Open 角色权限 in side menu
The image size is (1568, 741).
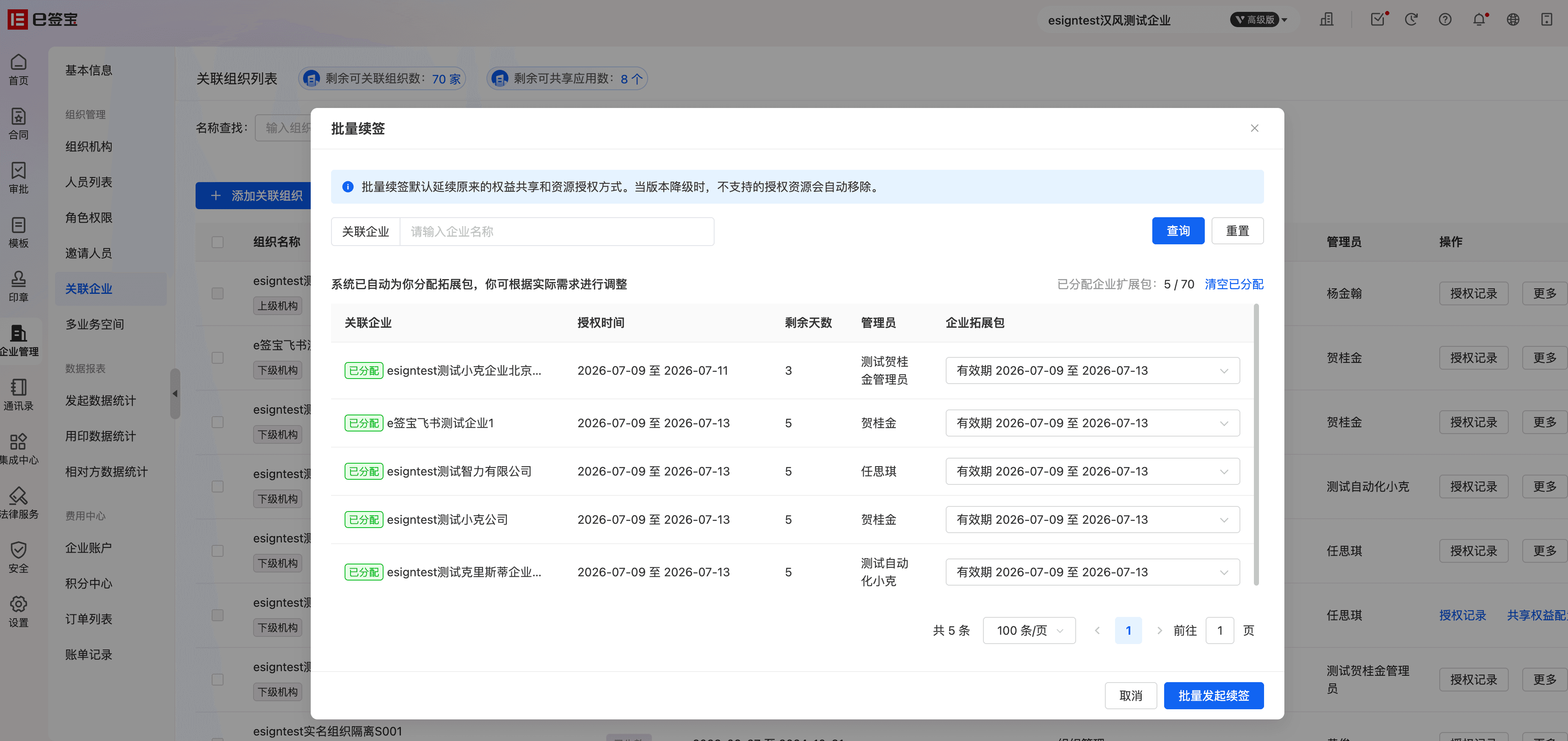[89, 217]
